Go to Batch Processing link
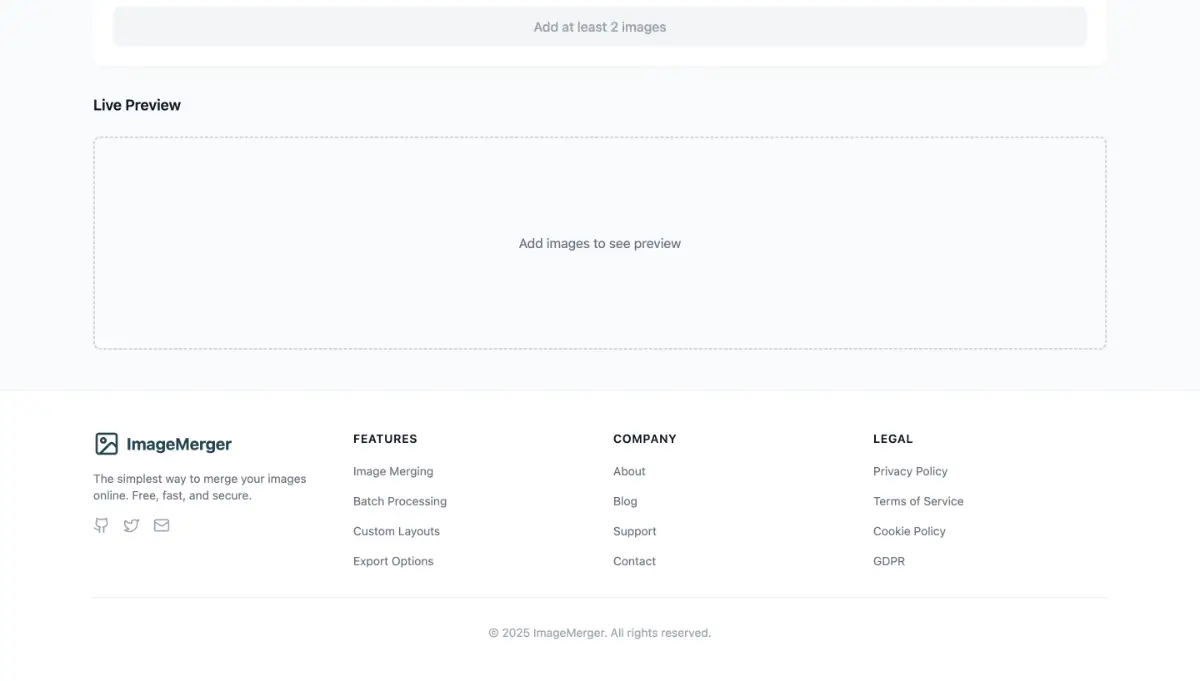Image resolution: width=1200 pixels, height=681 pixels. (x=400, y=501)
